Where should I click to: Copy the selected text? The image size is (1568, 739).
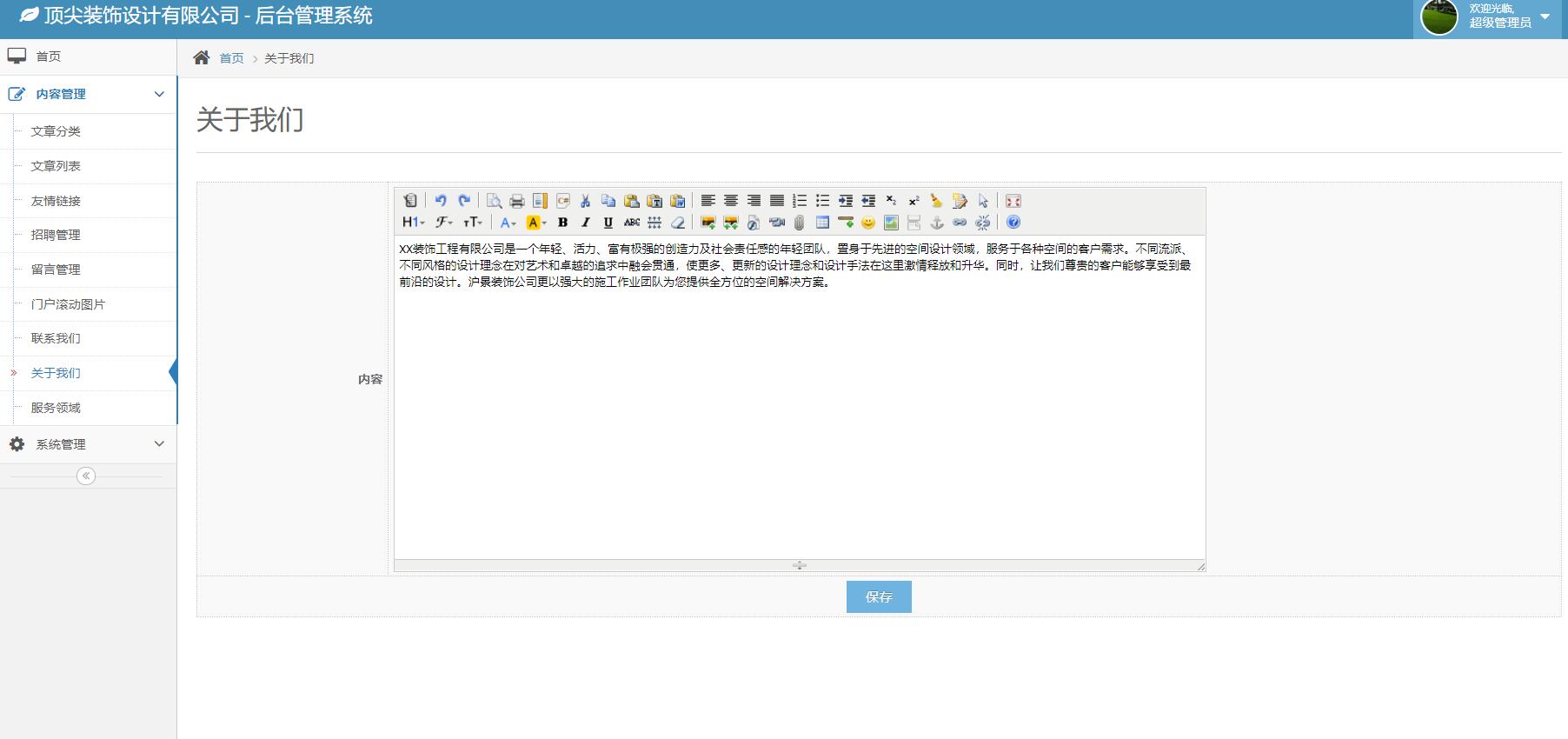click(x=608, y=201)
